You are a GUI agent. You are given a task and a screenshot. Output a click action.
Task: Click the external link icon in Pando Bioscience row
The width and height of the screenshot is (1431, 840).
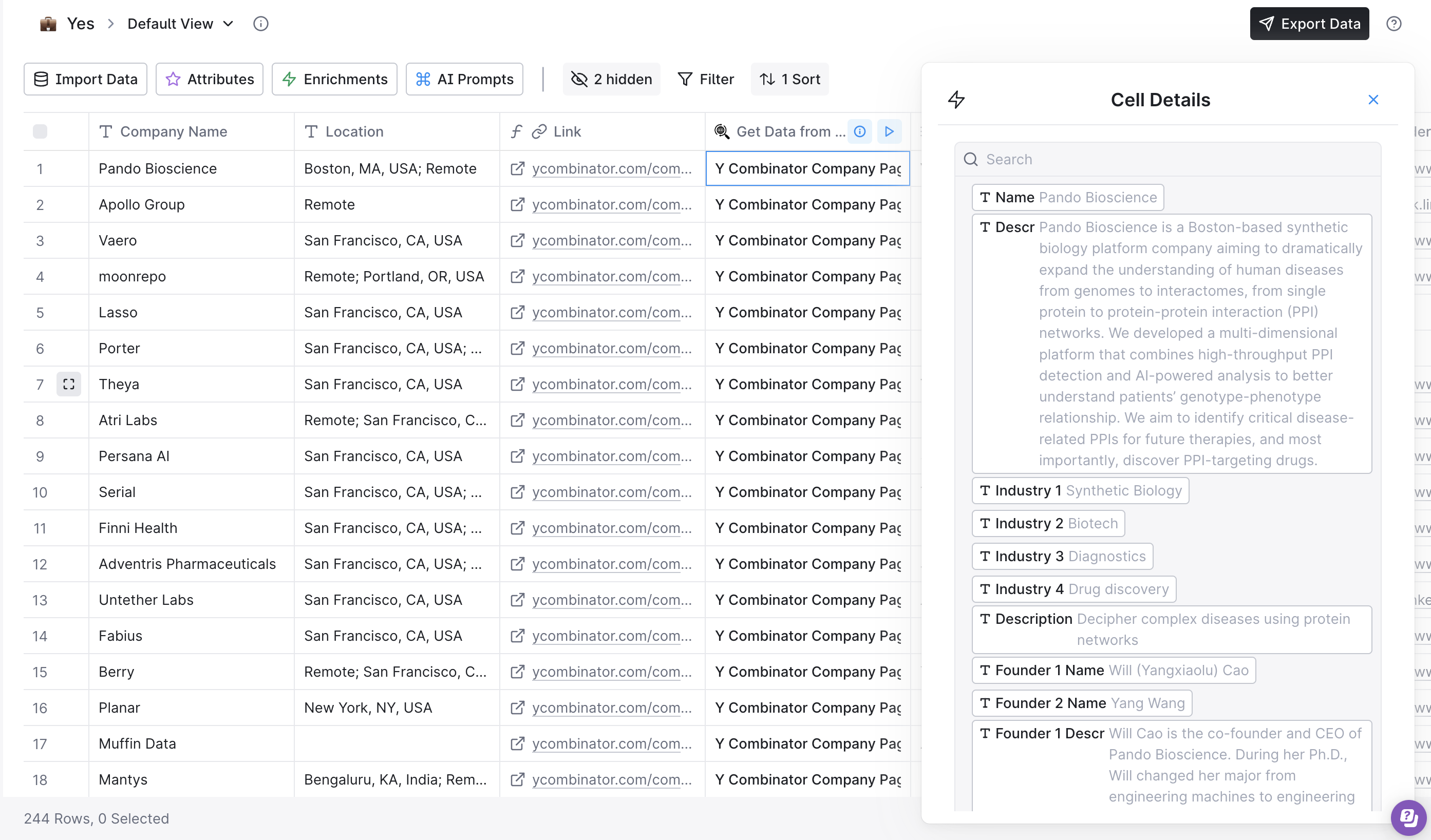click(x=517, y=168)
